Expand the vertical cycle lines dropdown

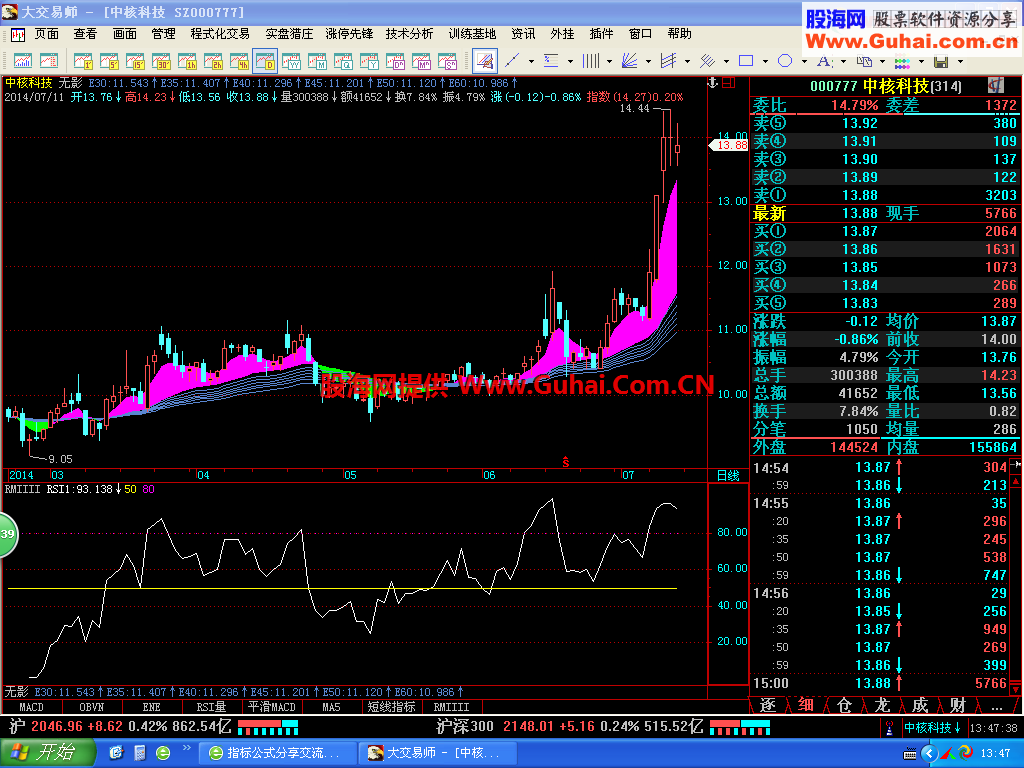click(x=609, y=61)
